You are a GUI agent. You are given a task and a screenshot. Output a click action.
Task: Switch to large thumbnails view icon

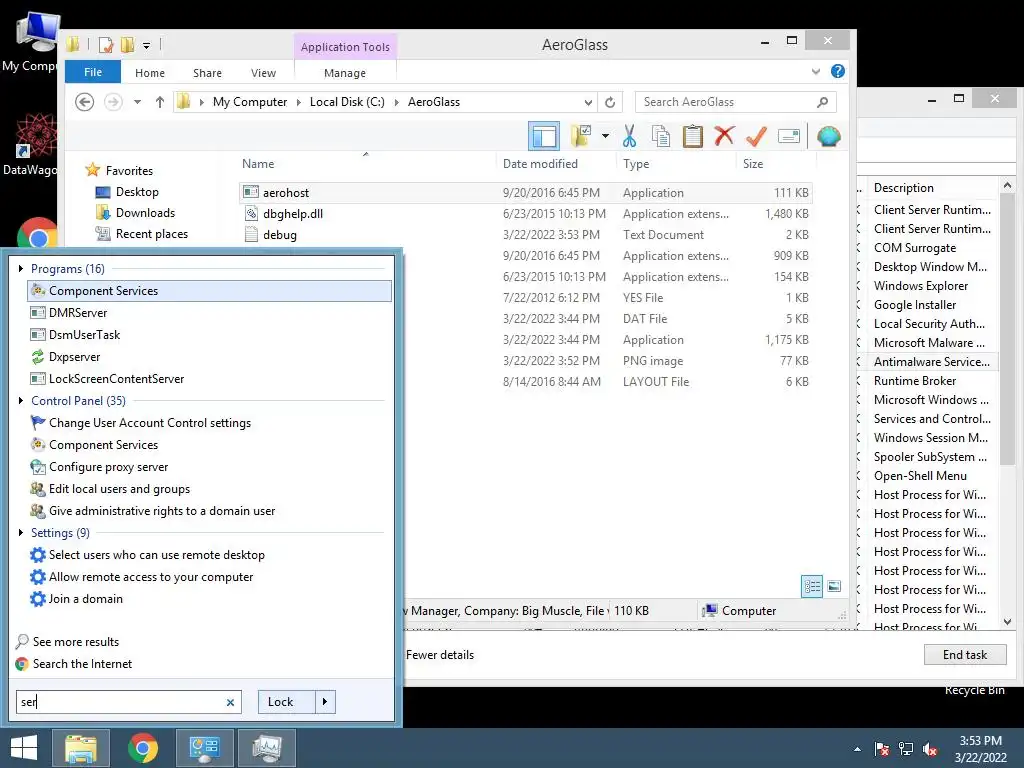[x=834, y=586]
